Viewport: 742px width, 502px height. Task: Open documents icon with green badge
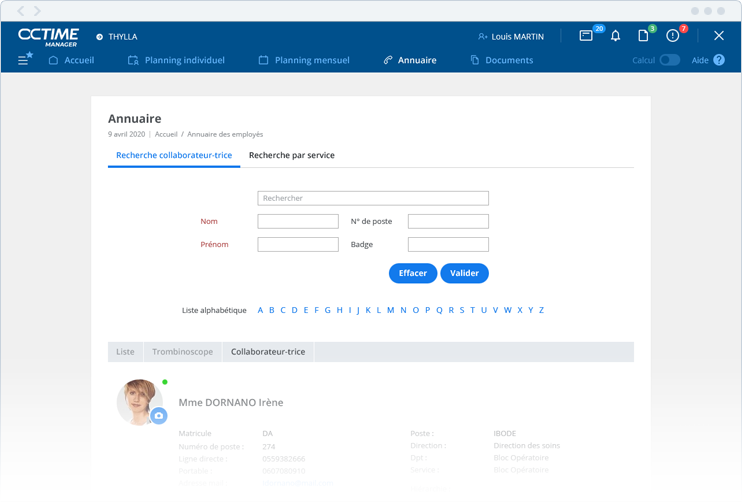644,36
